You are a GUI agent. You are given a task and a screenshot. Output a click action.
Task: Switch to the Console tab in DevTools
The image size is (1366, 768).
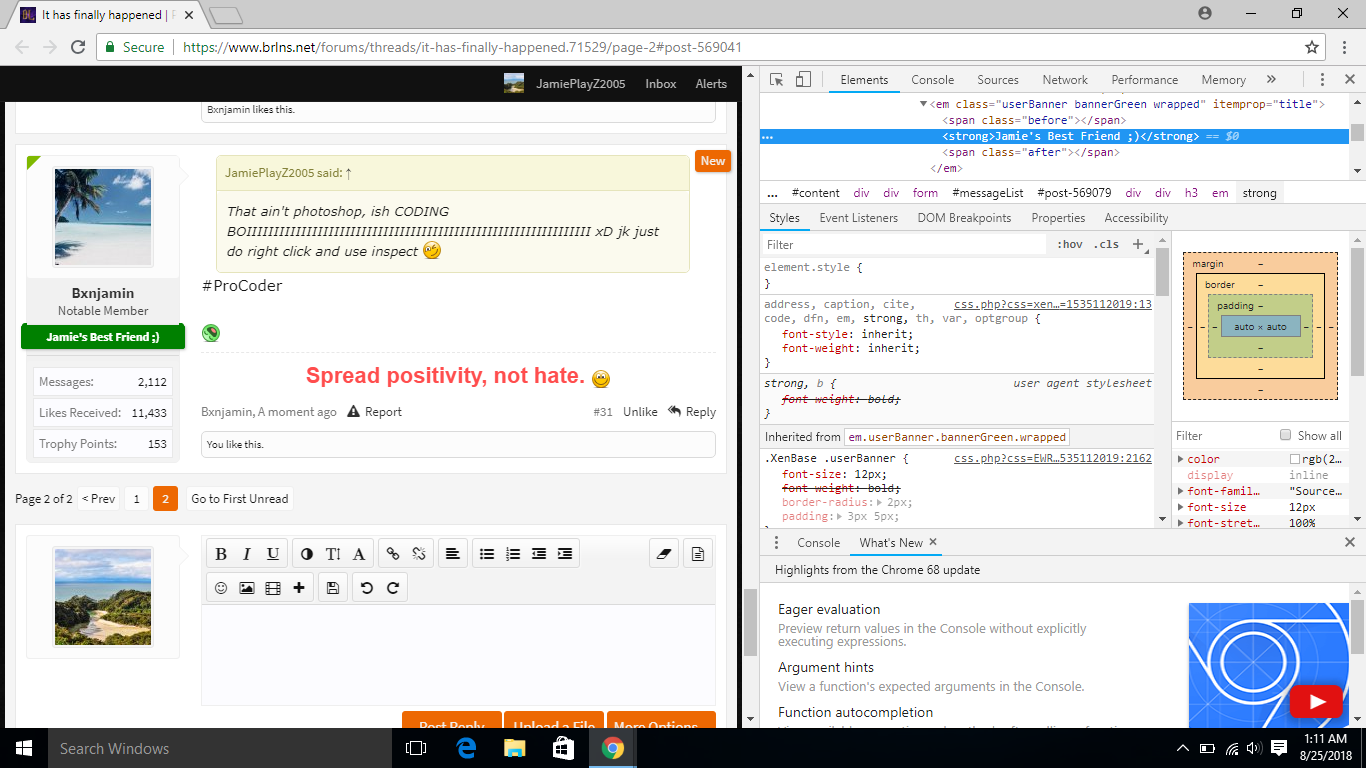tap(932, 80)
